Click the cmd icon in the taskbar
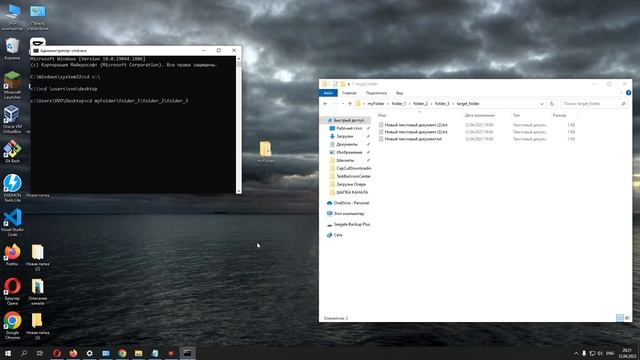The width and height of the screenshot is (640, 360). pos(187,353)
